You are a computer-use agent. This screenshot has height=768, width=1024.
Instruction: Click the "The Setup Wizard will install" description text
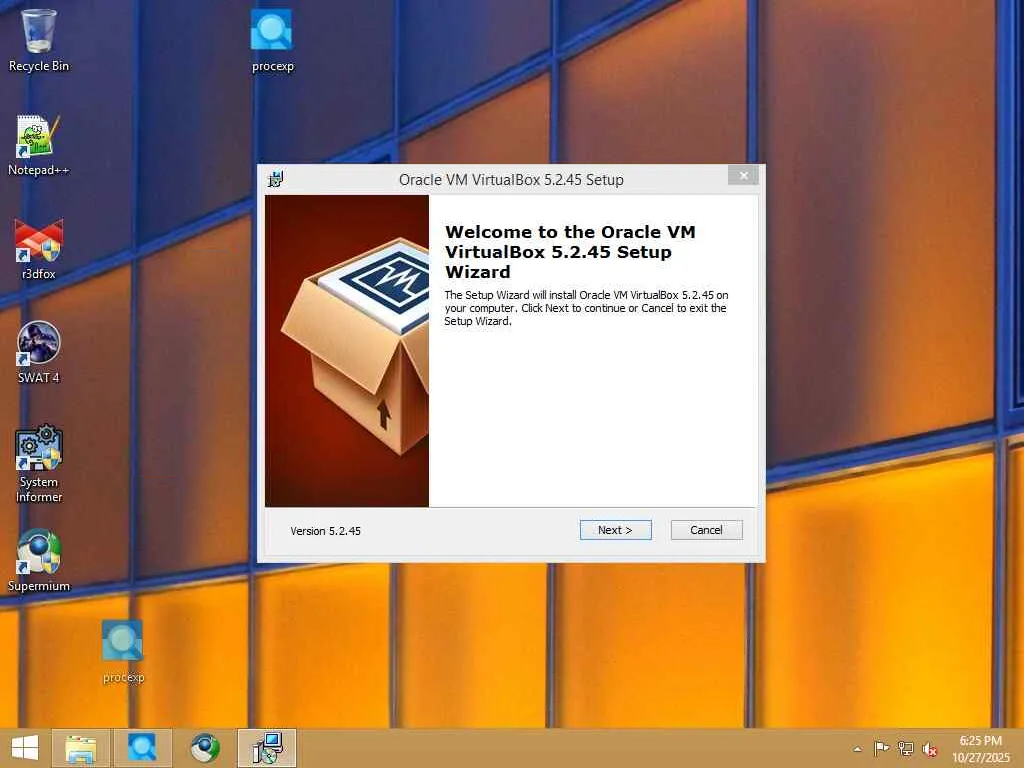pyautogui.click(x=586, y=308)
